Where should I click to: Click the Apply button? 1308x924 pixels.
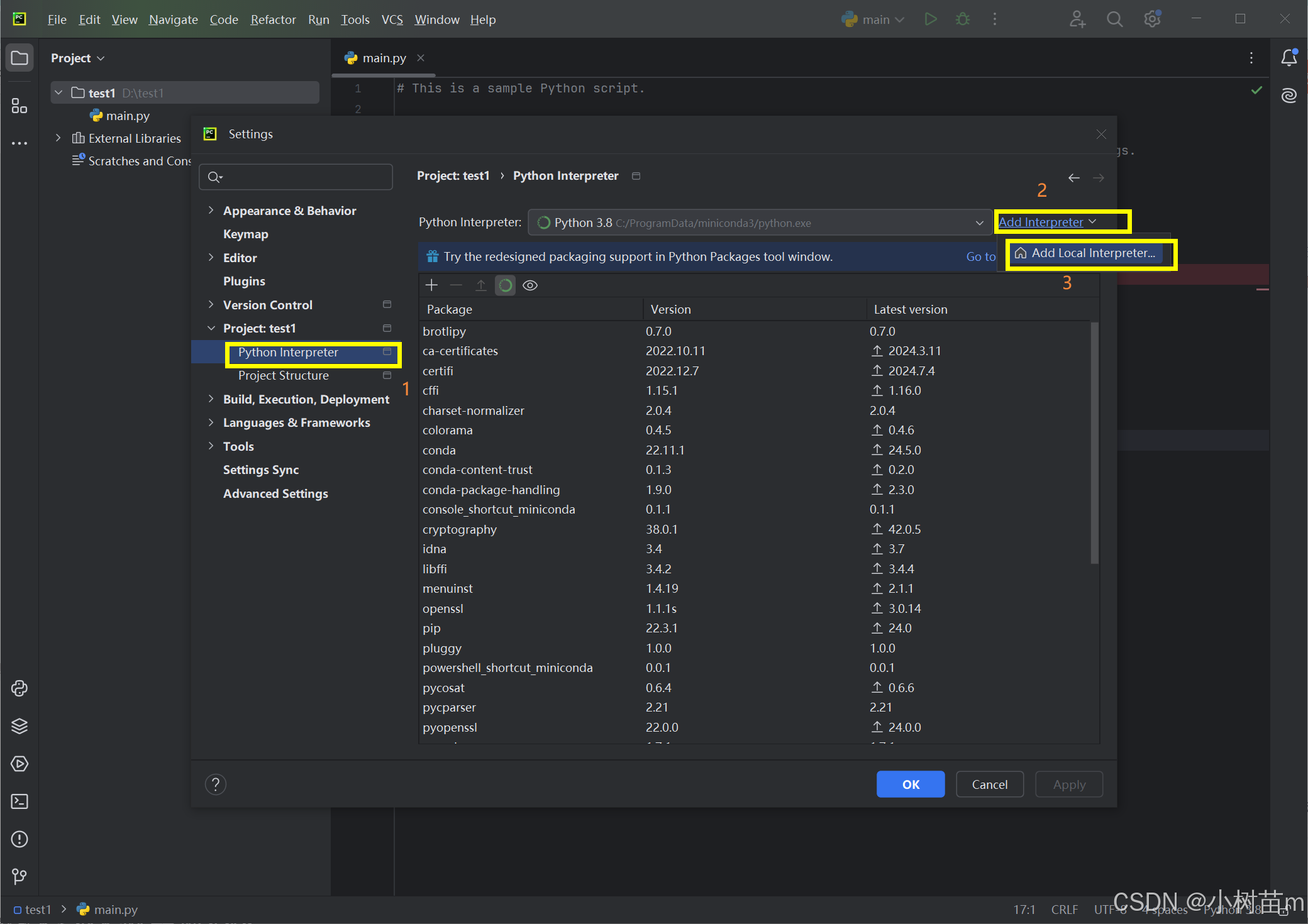pos(1069,784)
